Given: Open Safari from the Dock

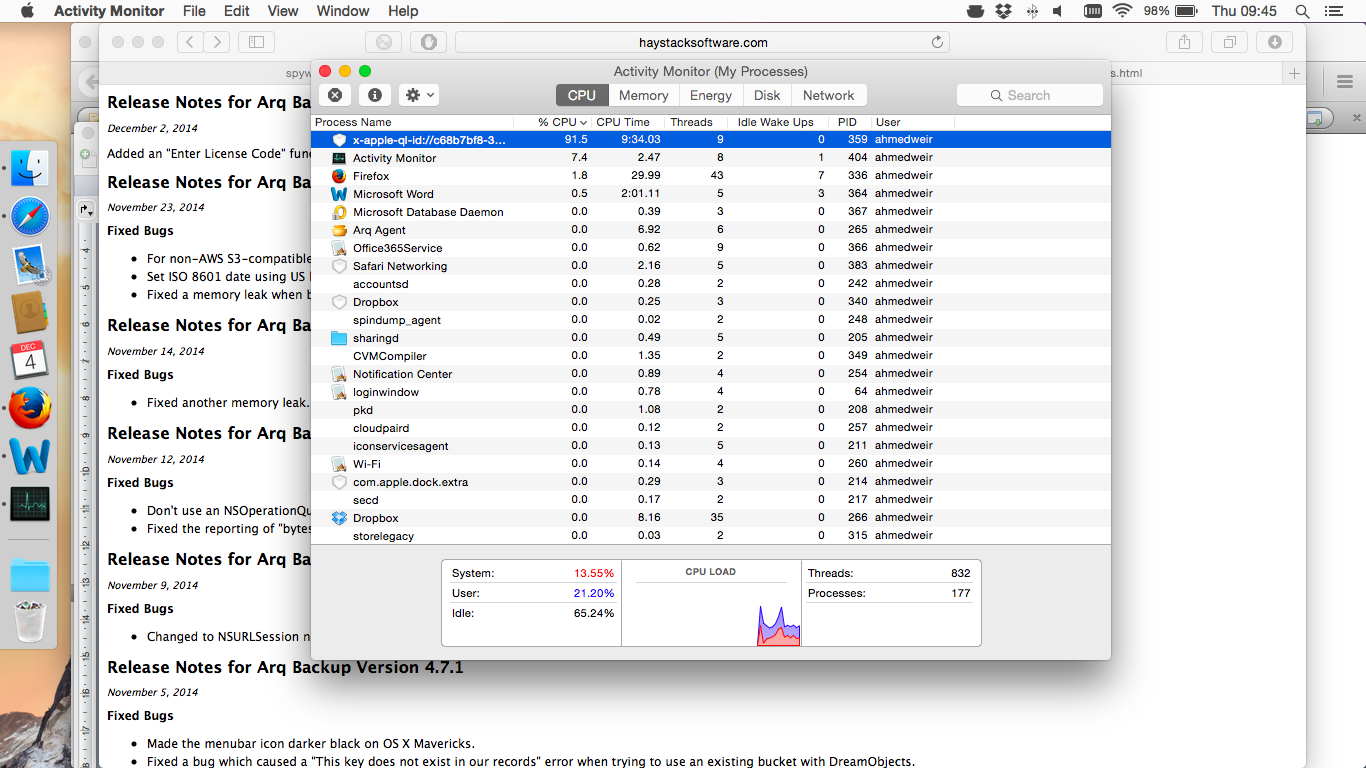Looking at the screenshot, I should point(31,216).
